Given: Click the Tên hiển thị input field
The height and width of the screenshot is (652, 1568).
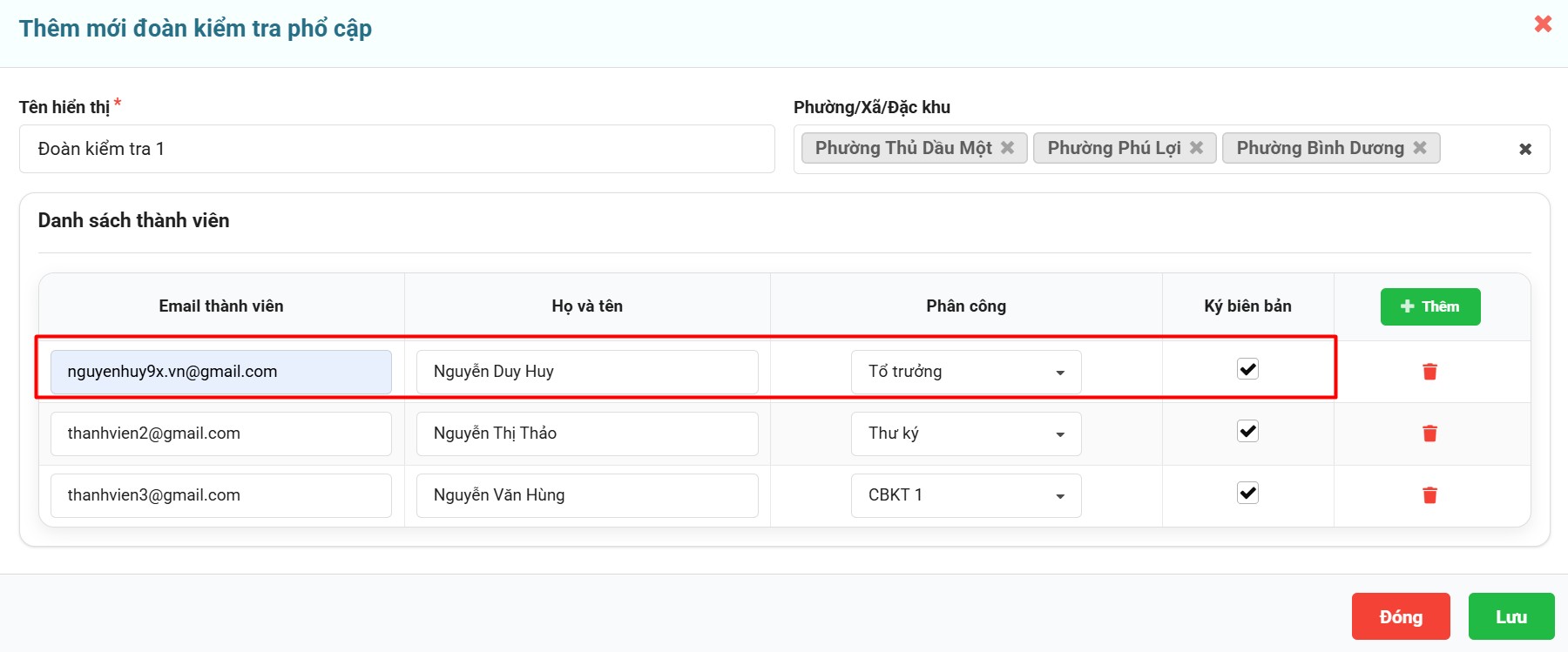Looking at the screenshot, I should pos(396,149).
